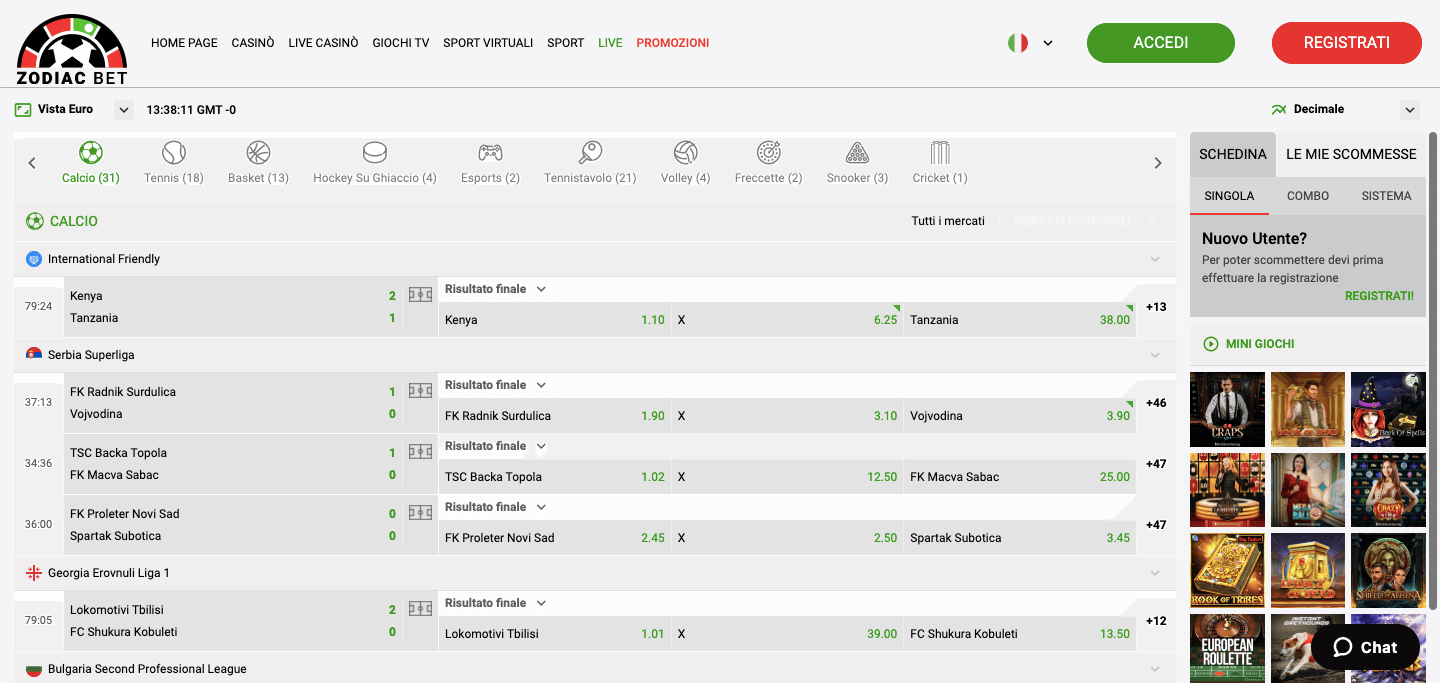This screenshot has width=1440, height=683.
Task: Click the Freccette darts icon
Action: point(768,153)
